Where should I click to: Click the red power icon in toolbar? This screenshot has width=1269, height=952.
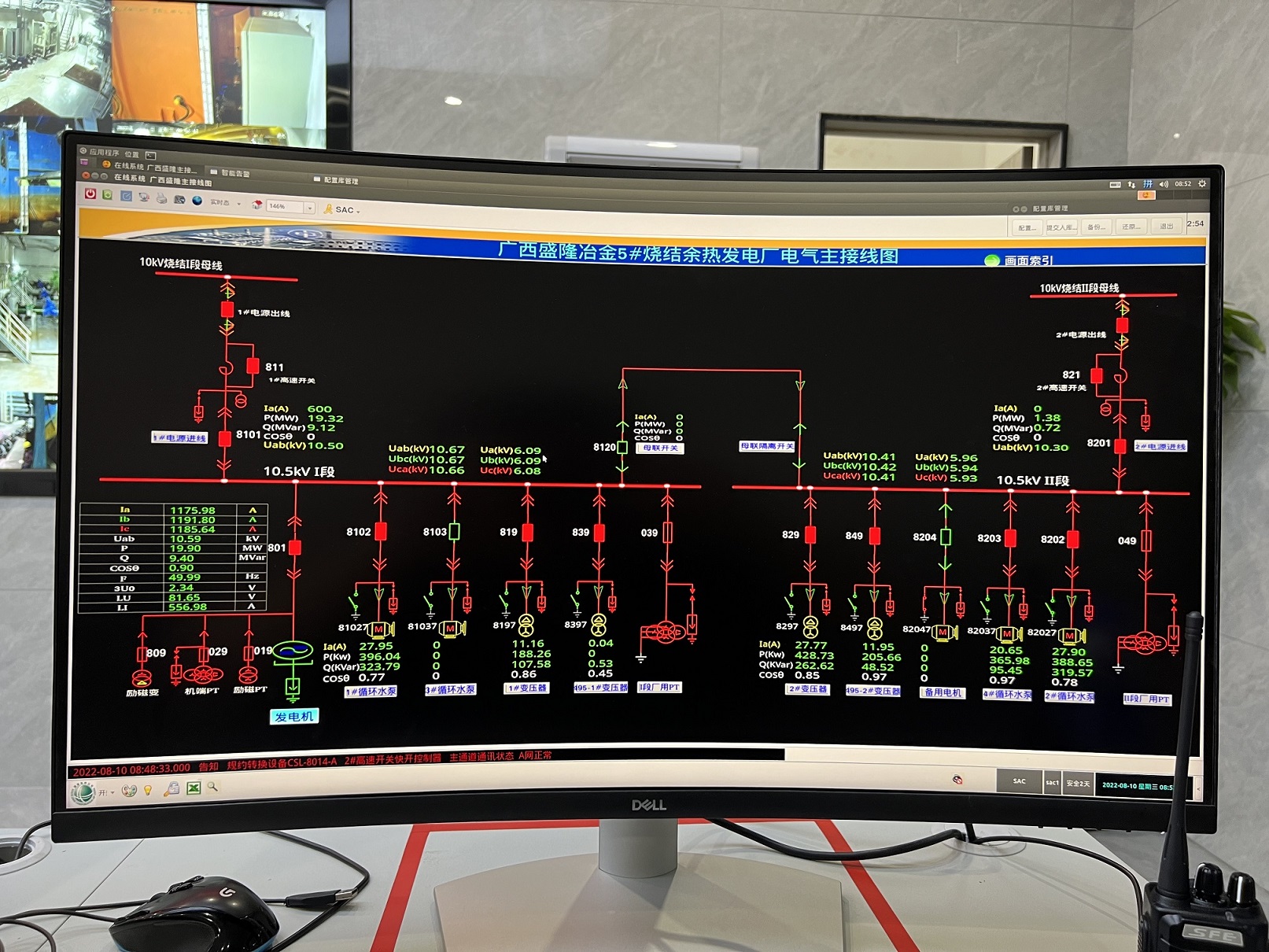(90, 194)
